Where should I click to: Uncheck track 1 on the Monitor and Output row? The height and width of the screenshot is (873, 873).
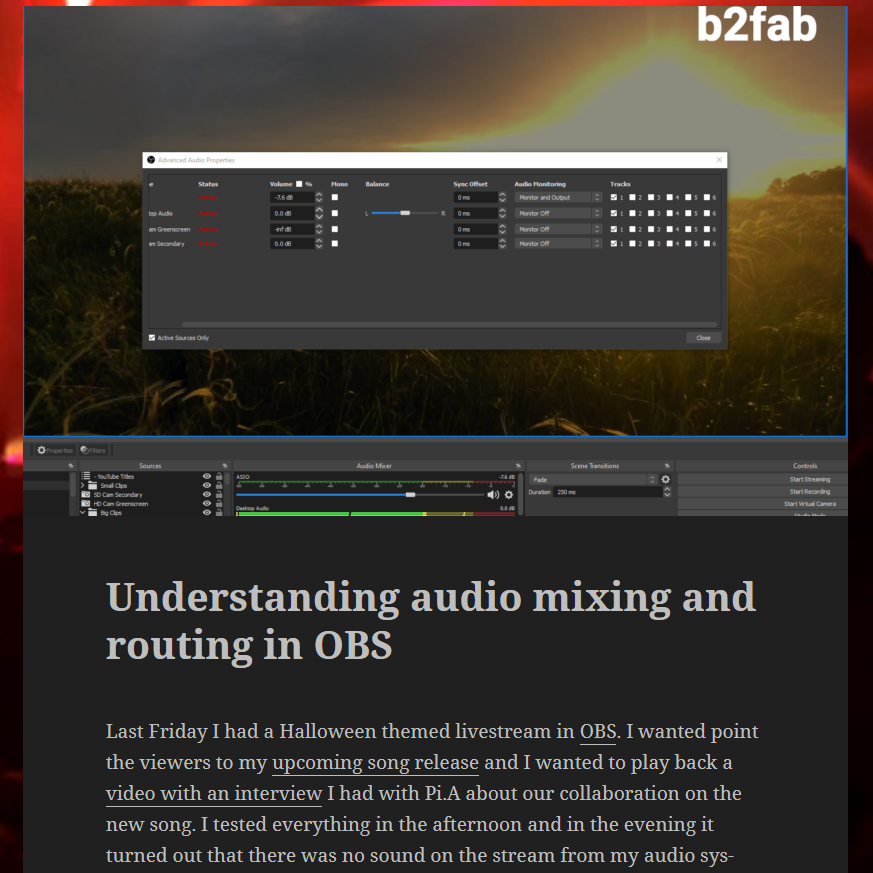614,197
